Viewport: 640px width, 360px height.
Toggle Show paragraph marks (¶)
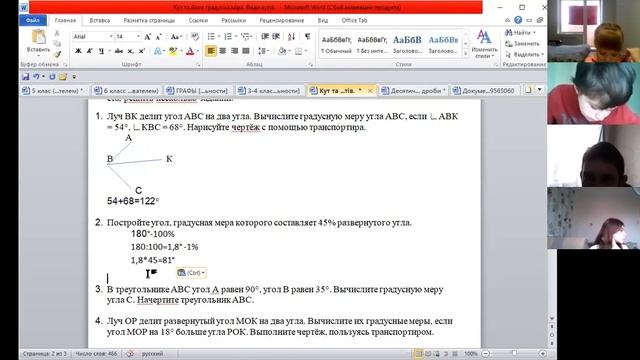(307, 37)
